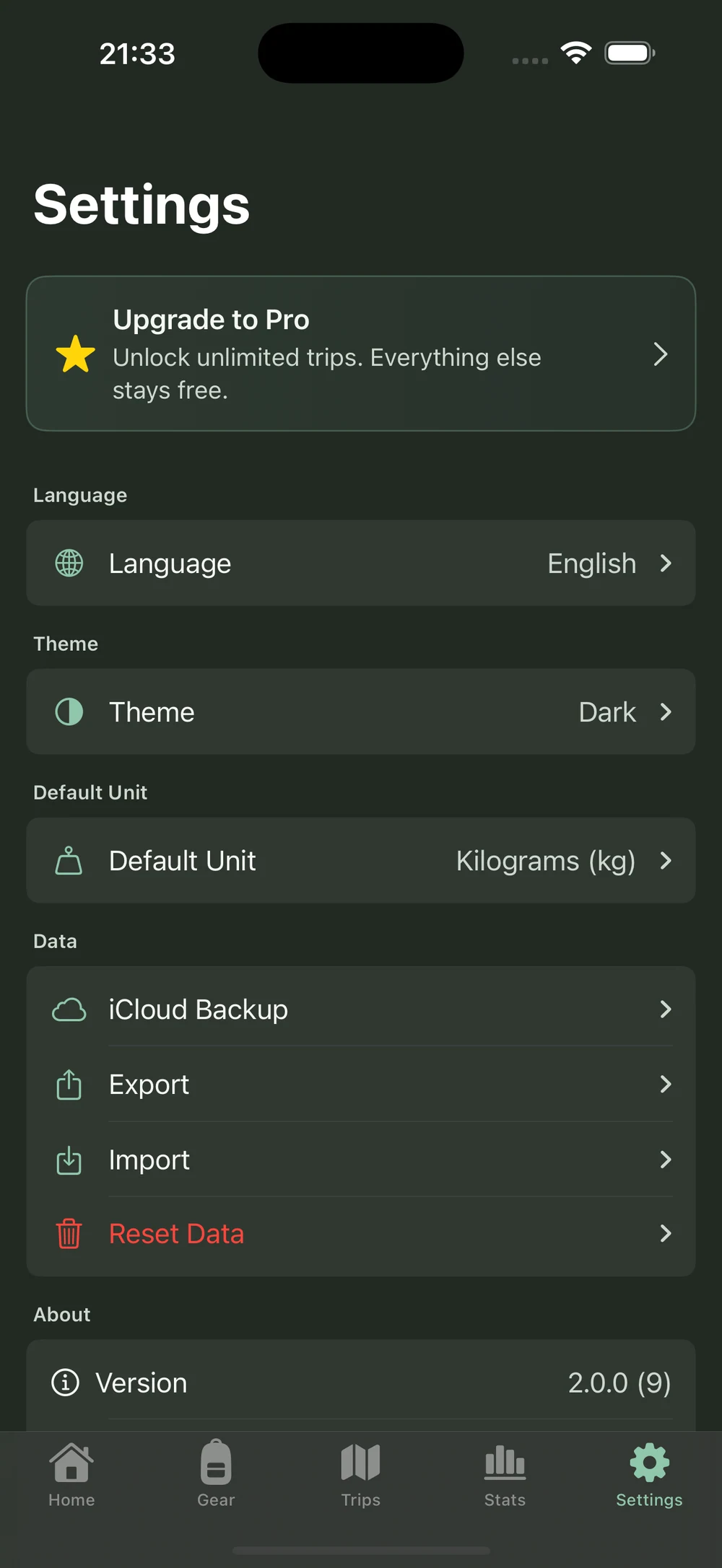Tap the folded map Trips icon
Screen dimensions: 722x1568
tap(360, 1463)
